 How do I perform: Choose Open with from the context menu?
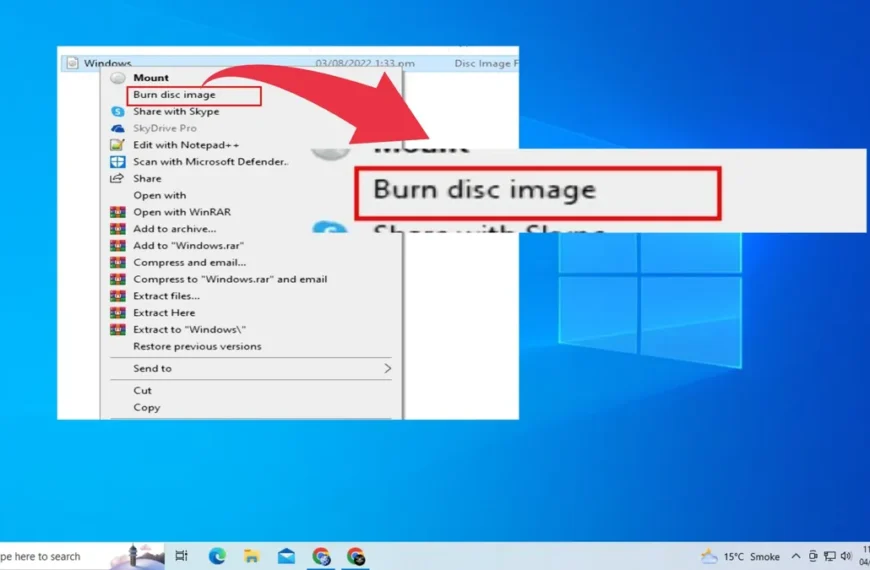click(159, 195)
